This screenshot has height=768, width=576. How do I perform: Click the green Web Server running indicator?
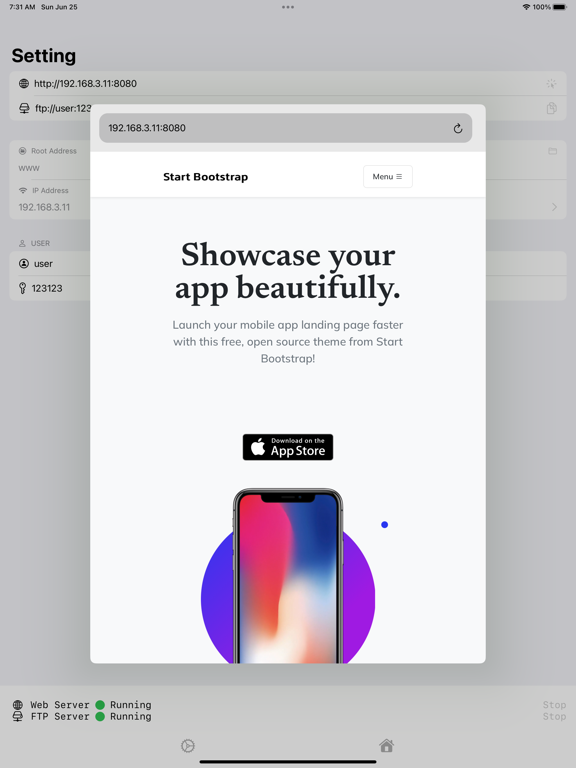pos(100,705)
